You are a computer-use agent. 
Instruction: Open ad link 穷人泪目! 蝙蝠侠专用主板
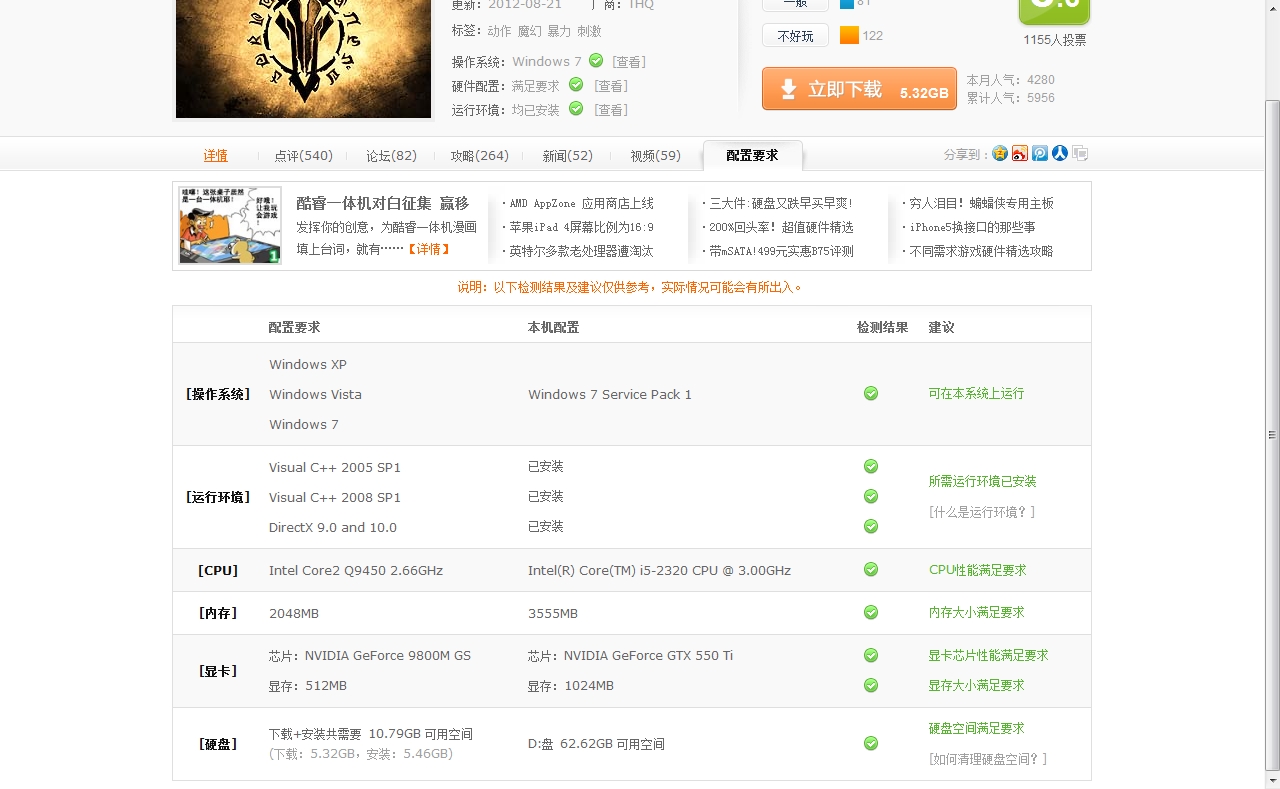tap(981, 204)
